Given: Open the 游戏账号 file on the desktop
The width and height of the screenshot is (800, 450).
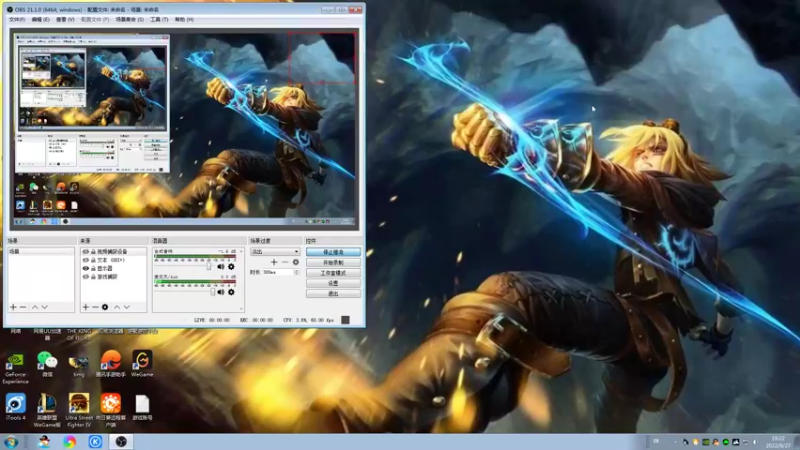Looking at the screenshot, I should (x=142, y=407).
